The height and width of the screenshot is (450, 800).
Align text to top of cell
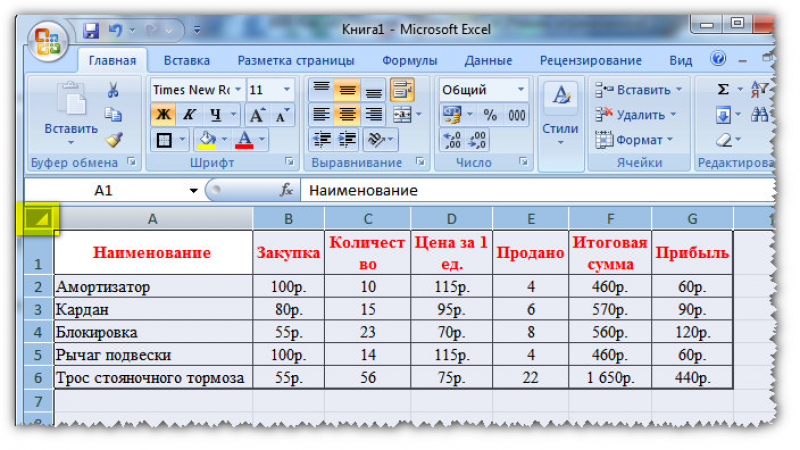(321, 90)
